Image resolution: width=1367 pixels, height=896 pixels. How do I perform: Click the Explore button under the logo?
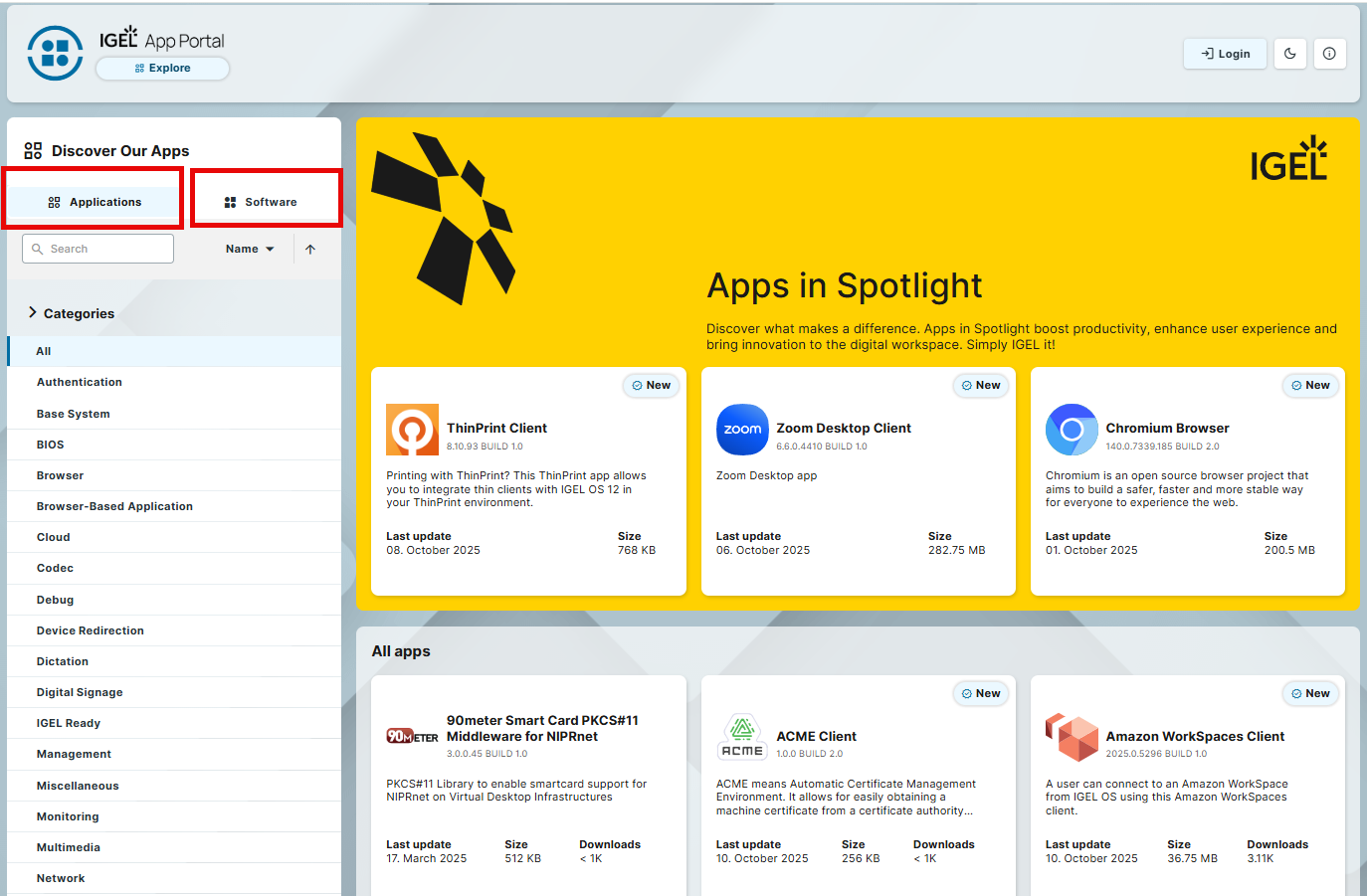pyautogui.click(x=162, y=68)
